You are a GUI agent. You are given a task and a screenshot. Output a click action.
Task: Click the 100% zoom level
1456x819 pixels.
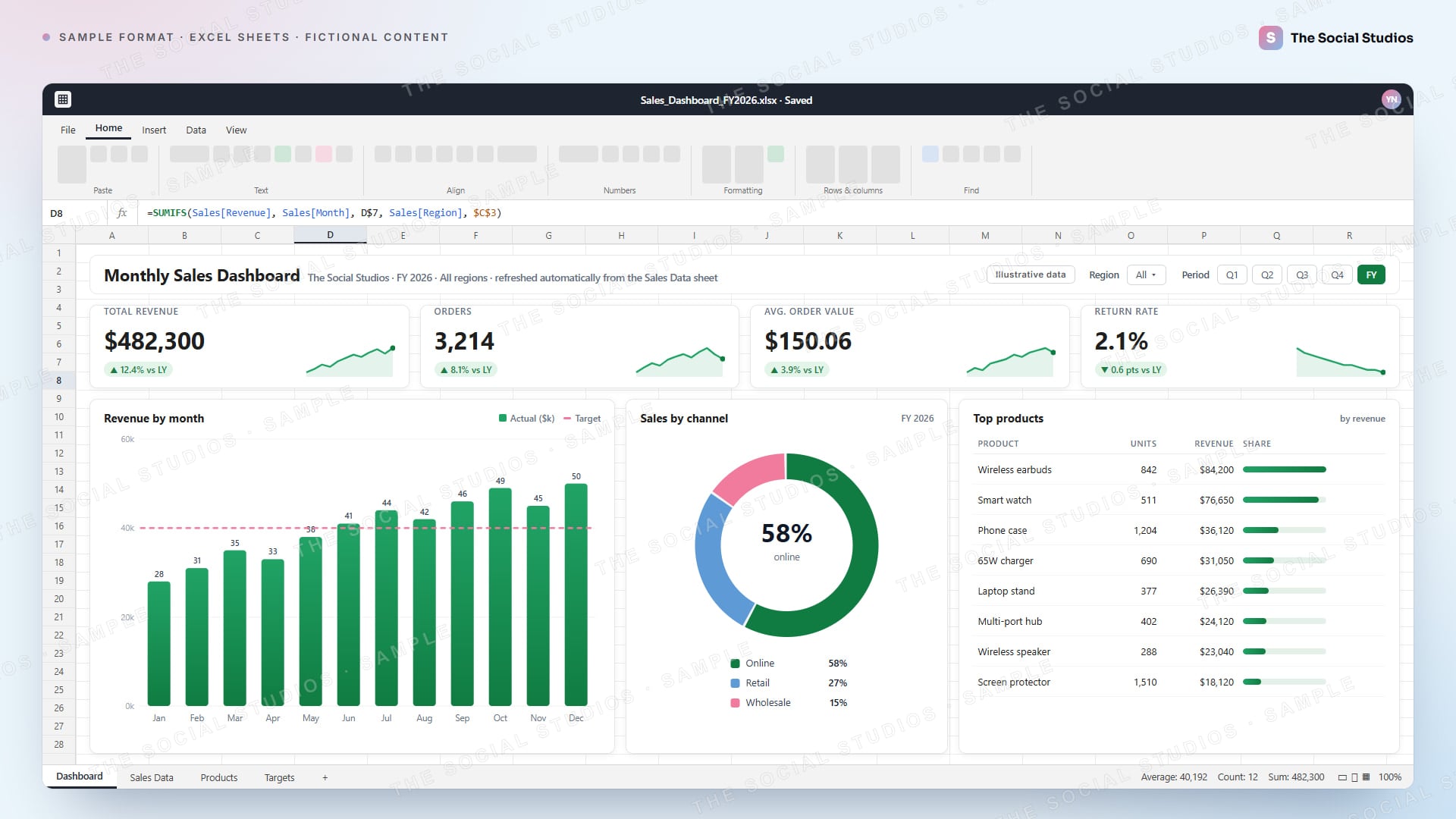(x=1390, y=777)
